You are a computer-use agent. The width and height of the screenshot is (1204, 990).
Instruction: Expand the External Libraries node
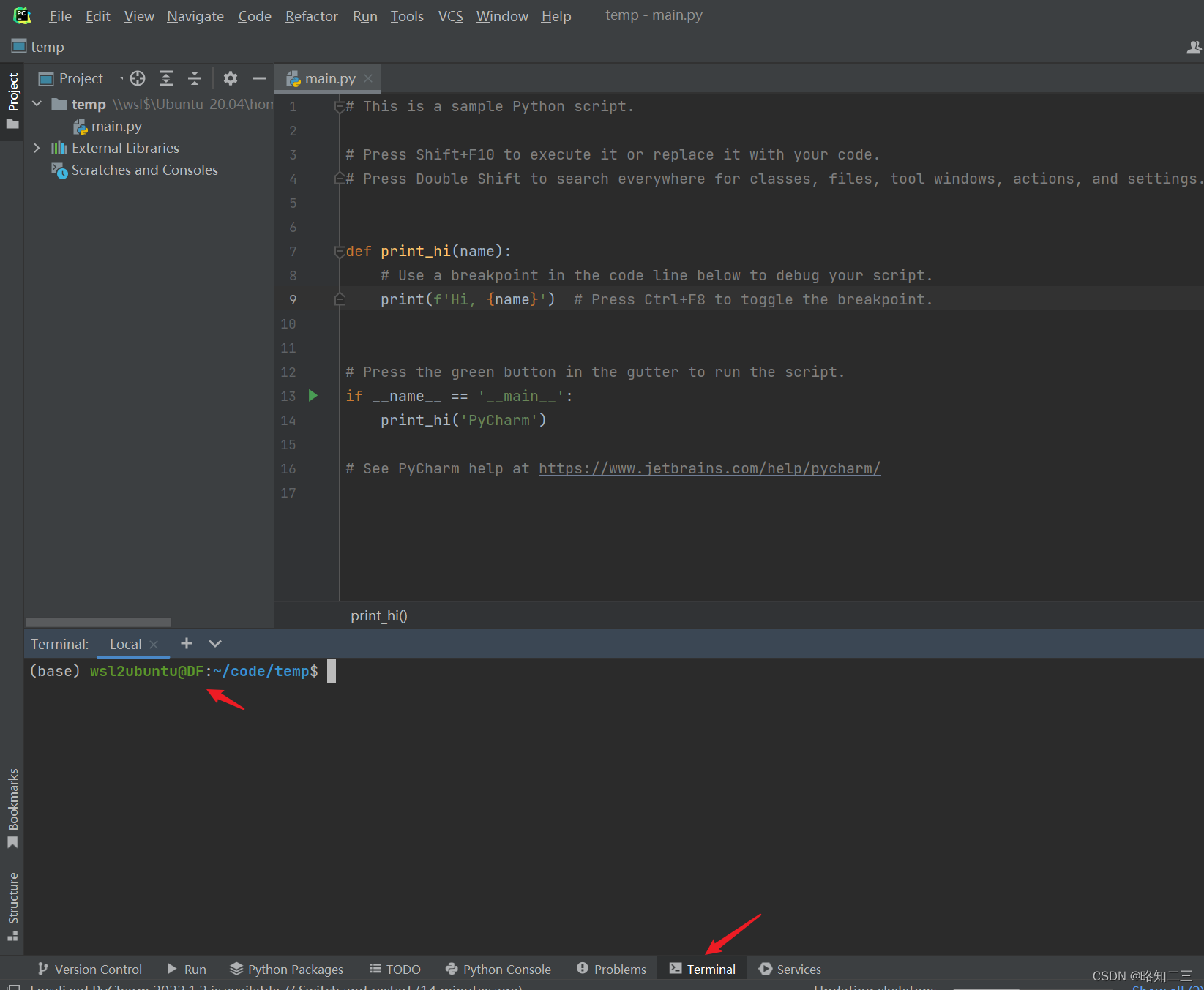pos(37,148)
